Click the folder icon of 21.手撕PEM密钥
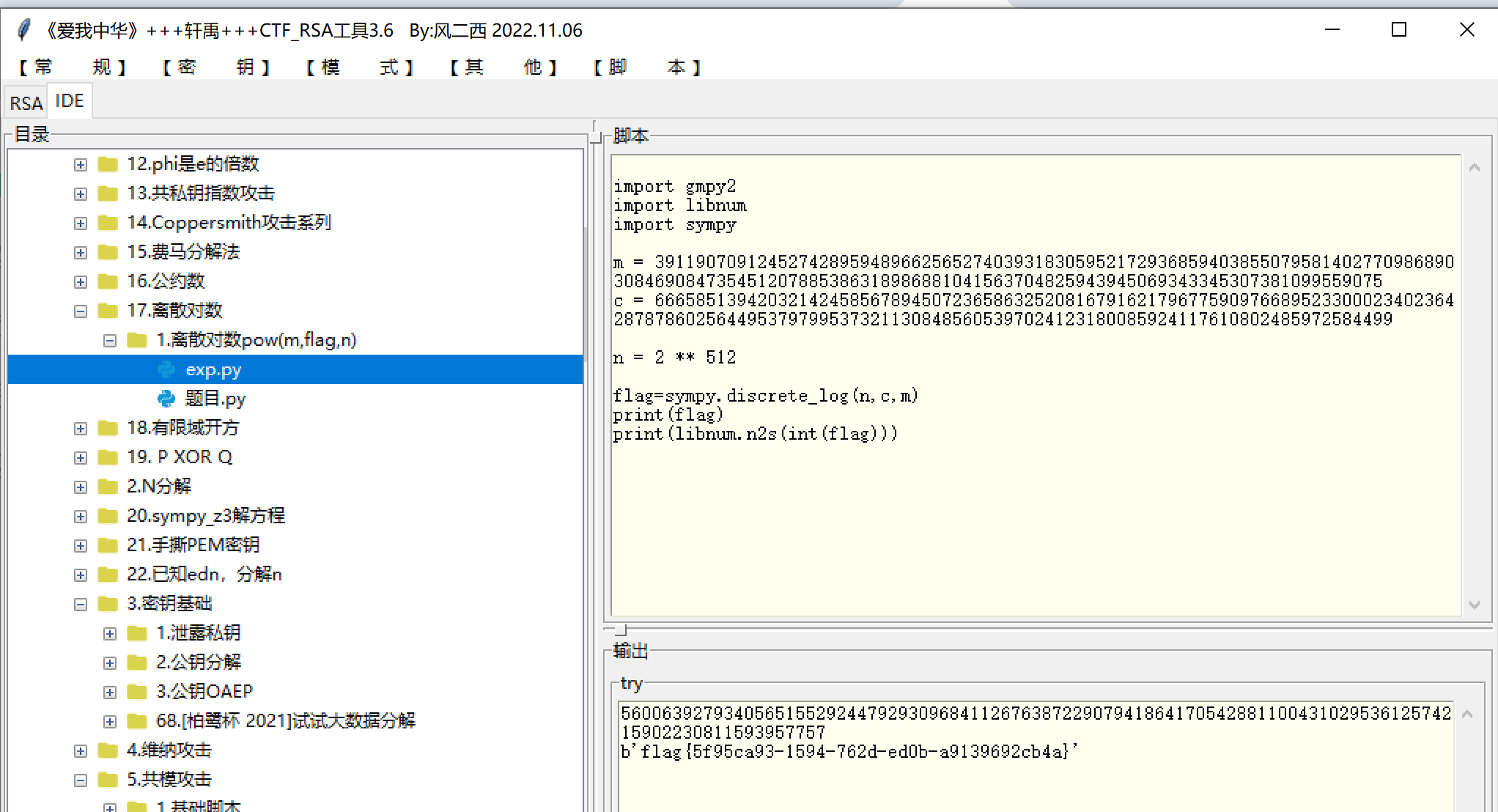Image resolution: width=1498 pixels, height=812 pixels. coord(108,545)
